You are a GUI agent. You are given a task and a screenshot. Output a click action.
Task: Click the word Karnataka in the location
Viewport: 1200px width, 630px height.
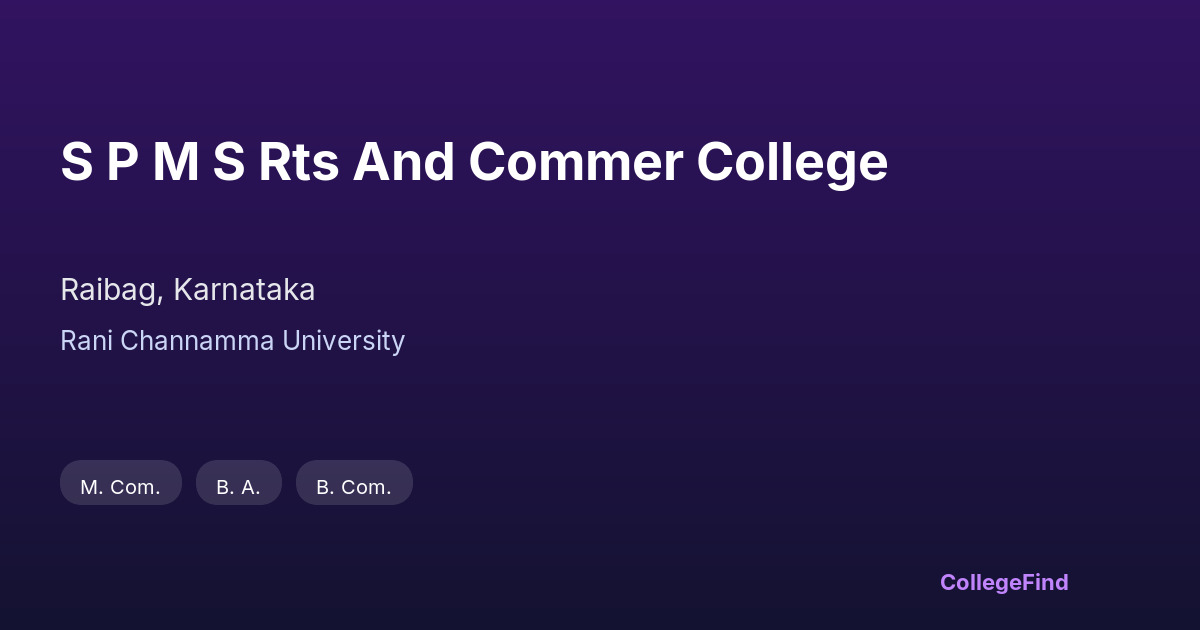click(x=244, y=290)
